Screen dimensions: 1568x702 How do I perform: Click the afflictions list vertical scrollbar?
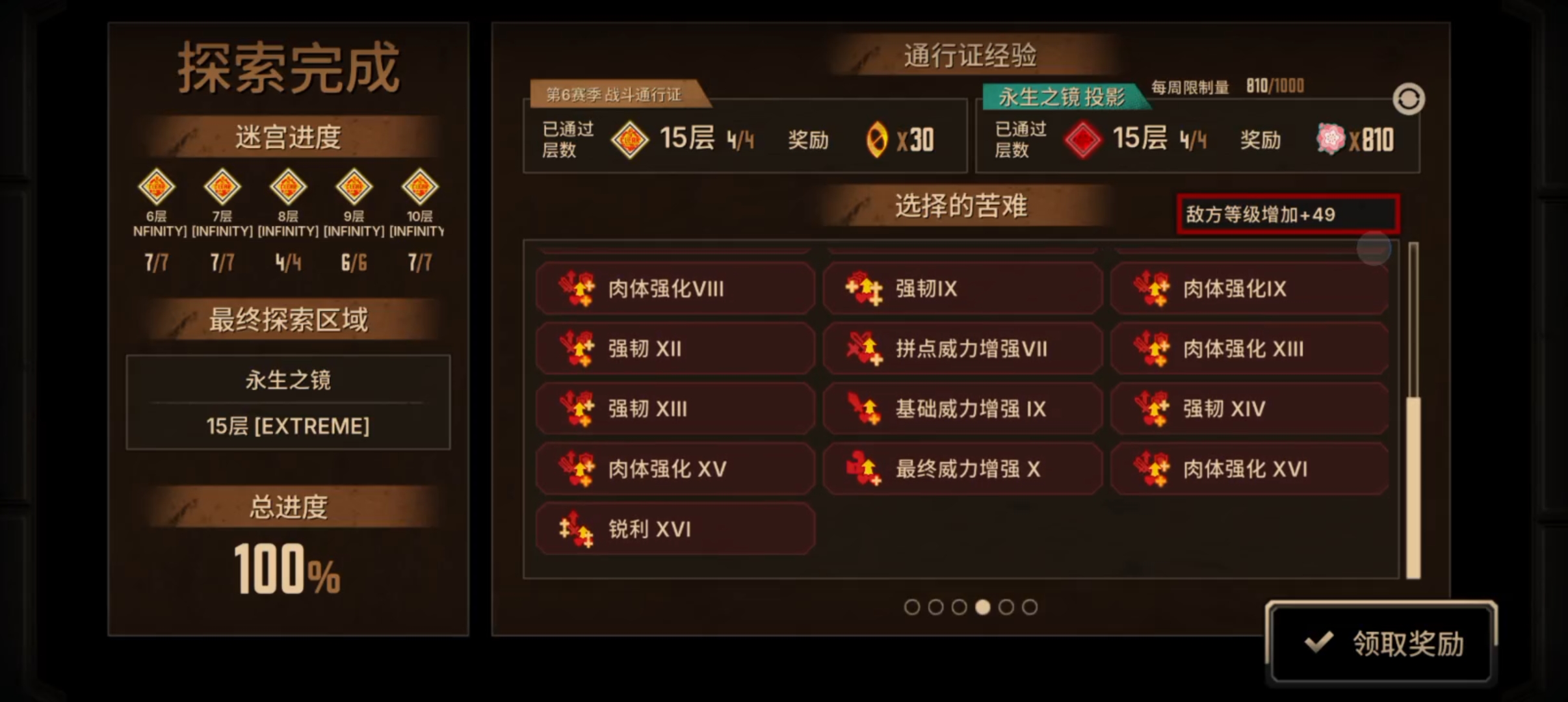pyautogui.click(x=1413, y=410)
